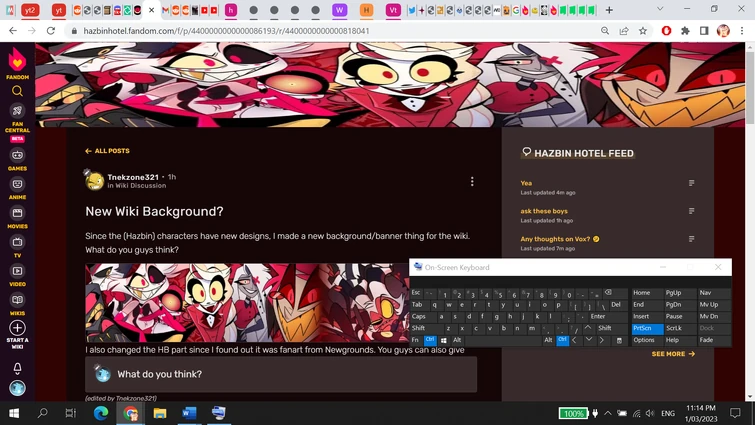The height and width of the screenshot is (425, 755).
Task: Bookmark this page with the star icon
Action: tap(643, 31)
